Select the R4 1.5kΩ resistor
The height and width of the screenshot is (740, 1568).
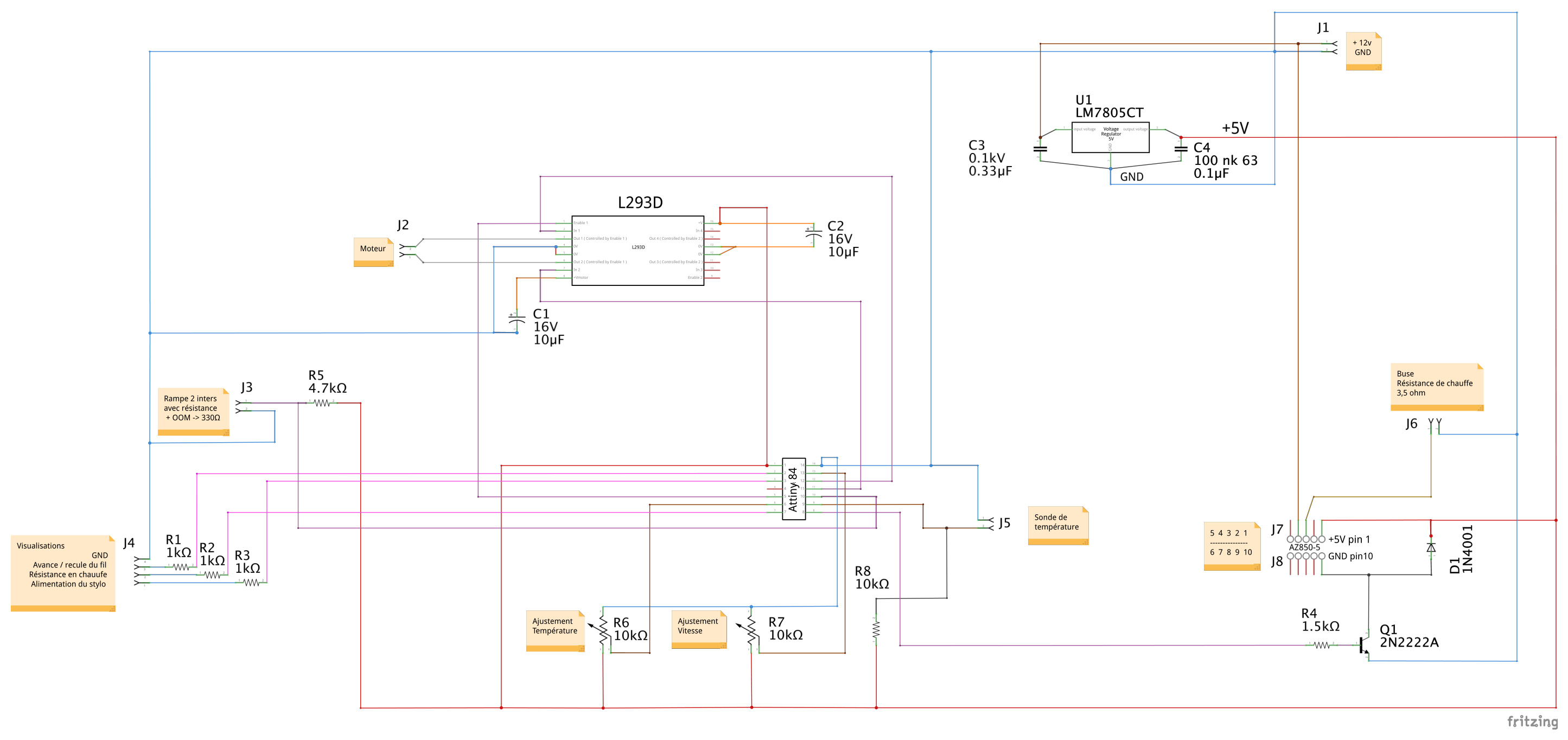[x=1322, y=645]
